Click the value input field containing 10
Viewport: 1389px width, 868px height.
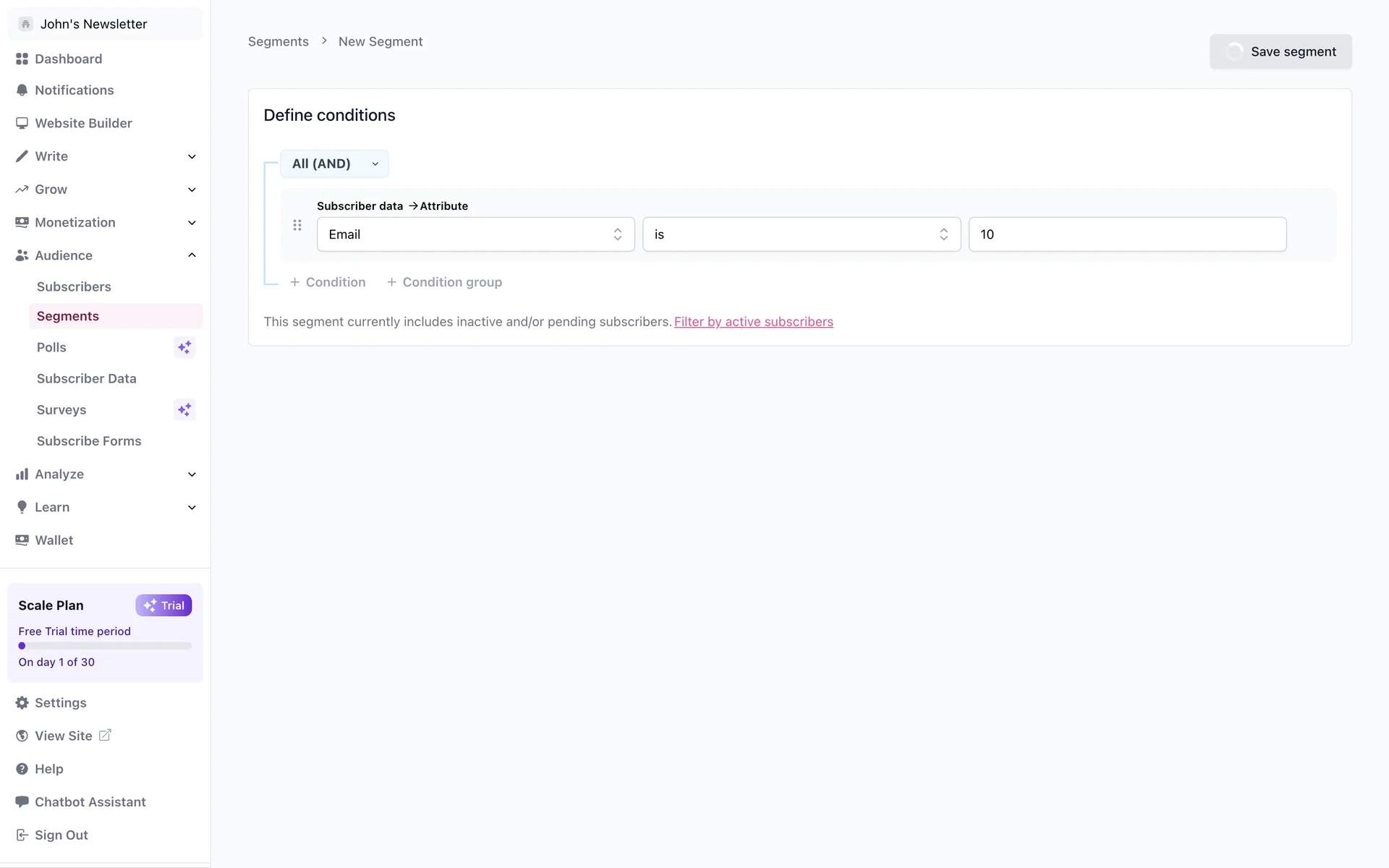tap(1126, 234)
